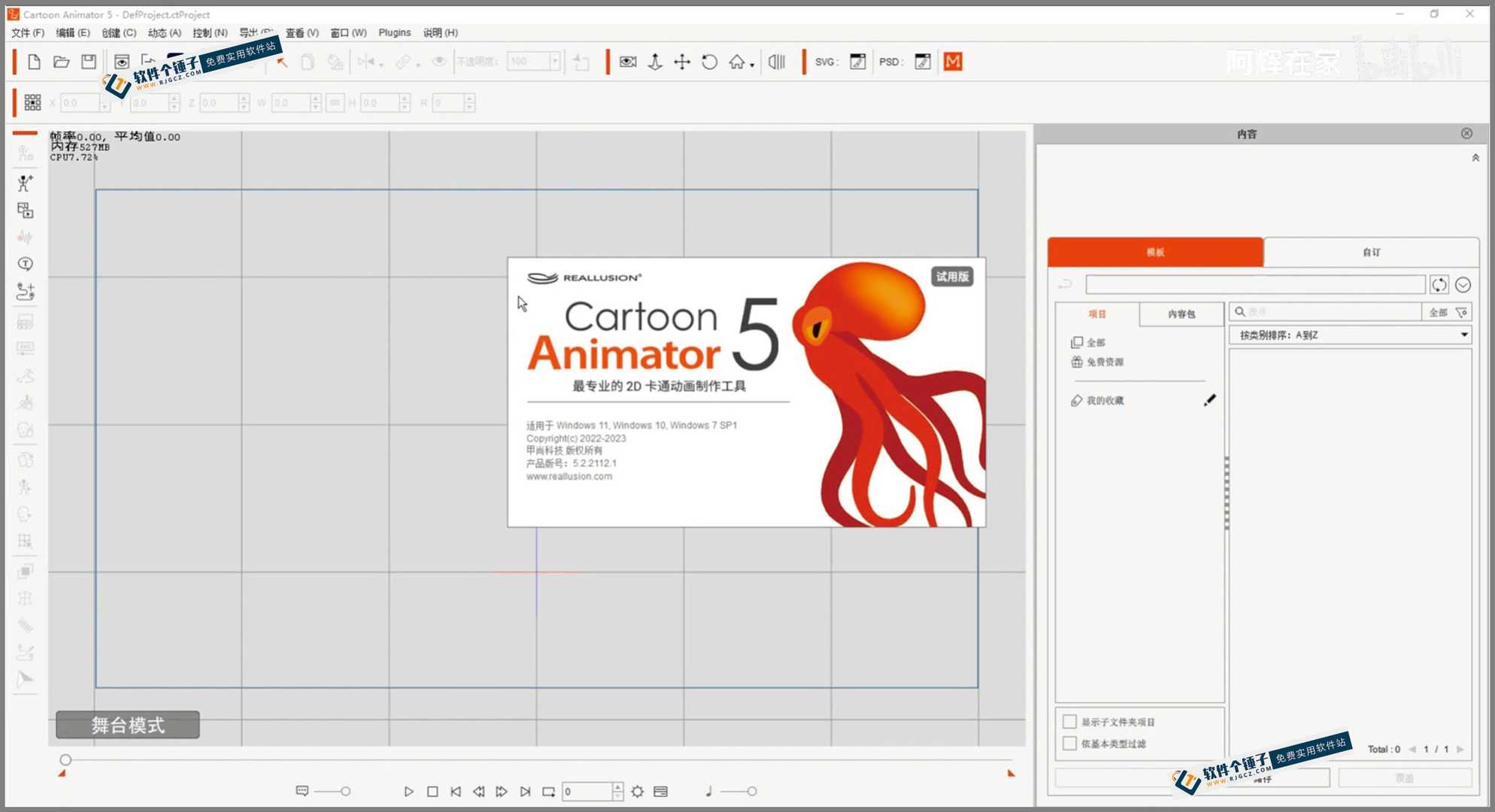The width and height of the screenshot is (1495, 812).
Task: Open the 动态 (A) menu
Action: pos(165,32)
